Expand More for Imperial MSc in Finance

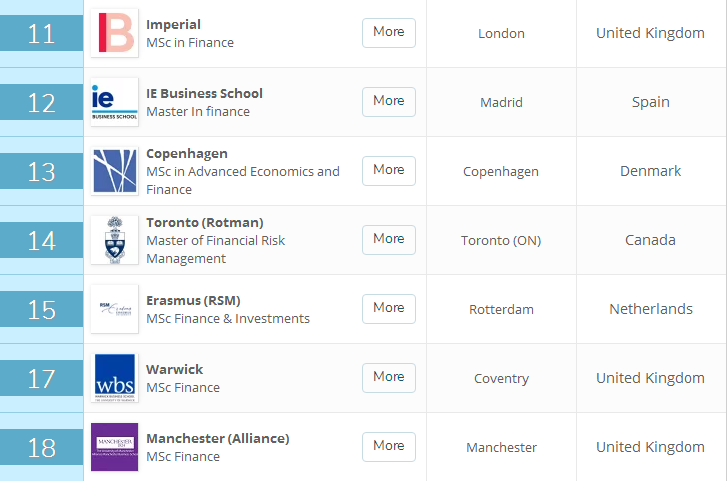[x=388, y=32]
